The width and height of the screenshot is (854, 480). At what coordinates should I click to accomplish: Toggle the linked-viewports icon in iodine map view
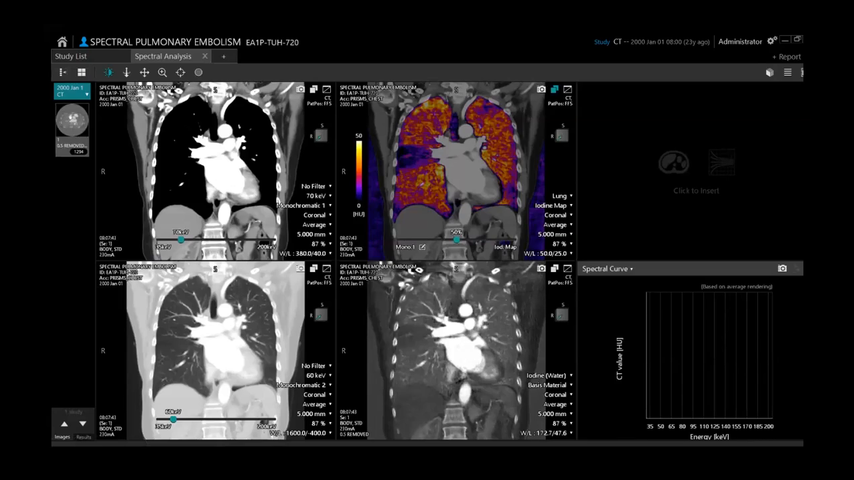[x=554, y=89]
